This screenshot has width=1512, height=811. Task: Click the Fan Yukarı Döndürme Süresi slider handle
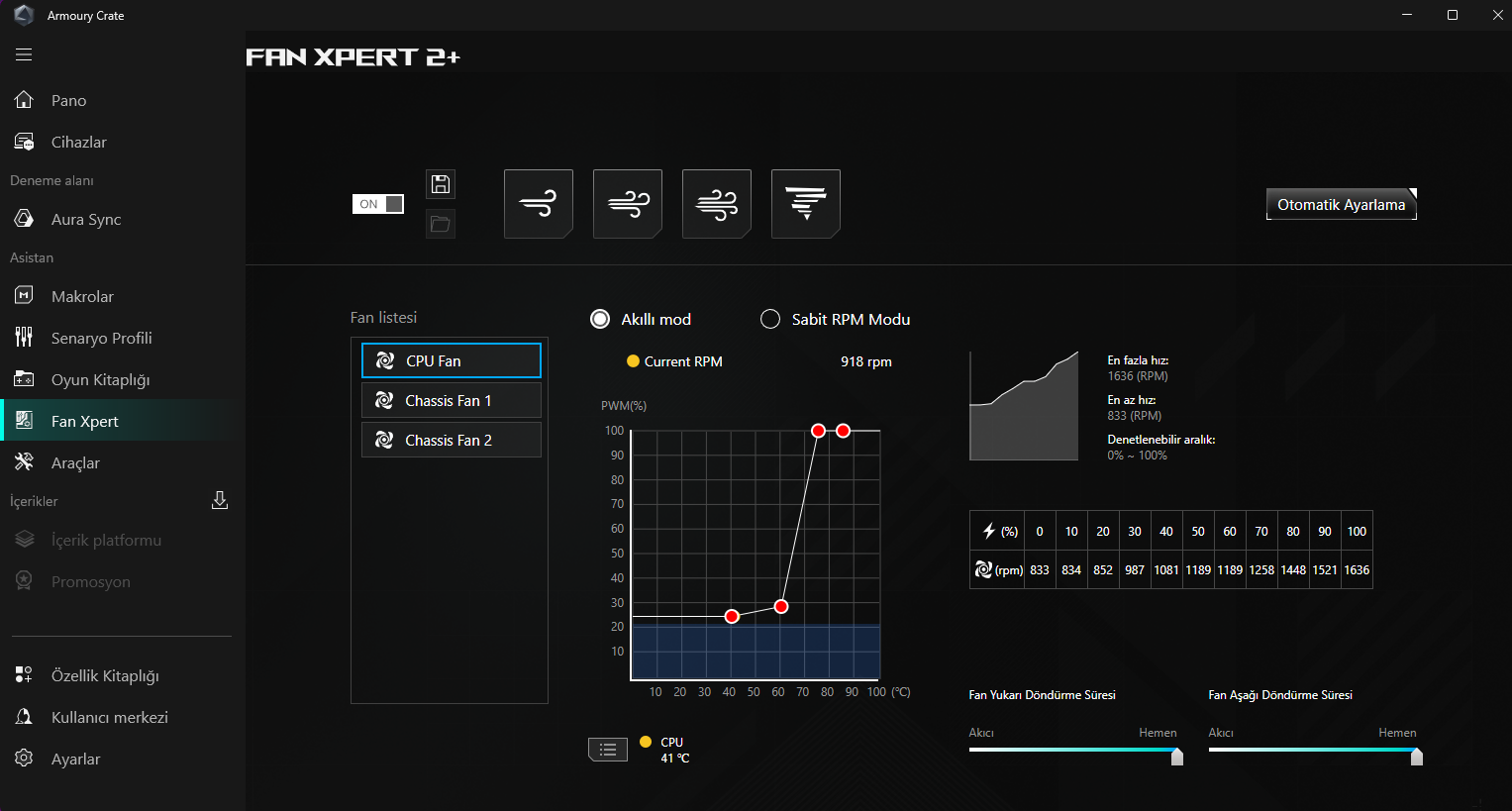pyautogui.click(x=1177, y=757)
